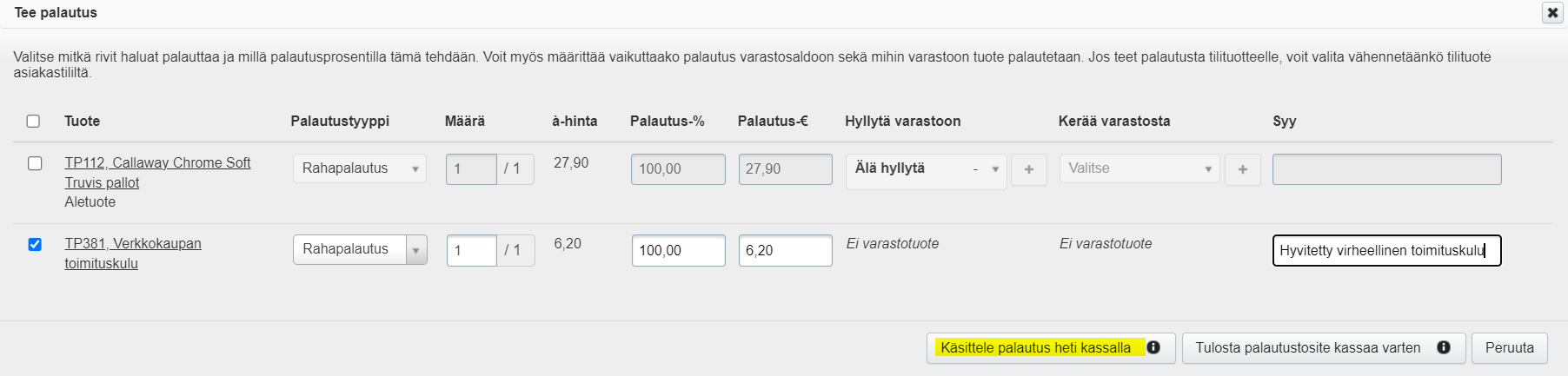The image size is (1568, 376).
Task: Open the Valitse Kerää varastosta dropdown
Action: pyautogui.click(x=1139, y=168)
